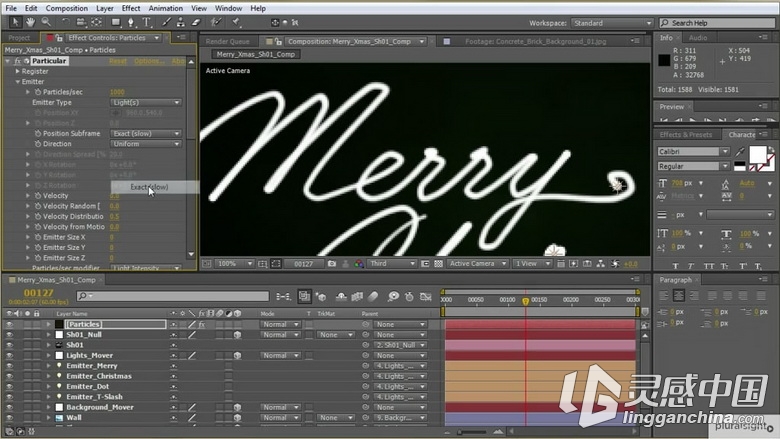Toggle region of interest button
780x439 pixels.
[x=425, y=263]
